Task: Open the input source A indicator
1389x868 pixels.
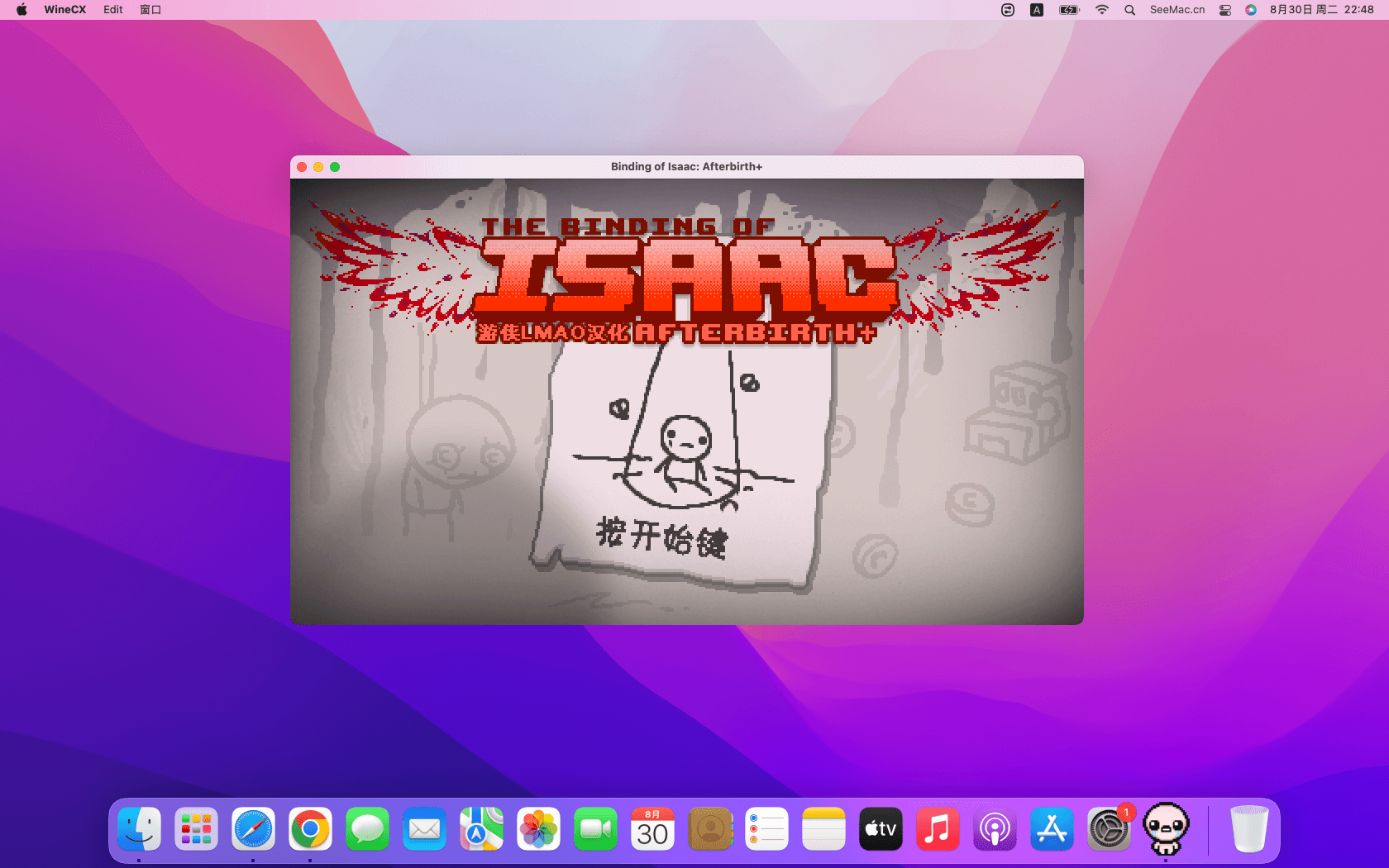Action: pyautogui.click(x=1036, y=10)
